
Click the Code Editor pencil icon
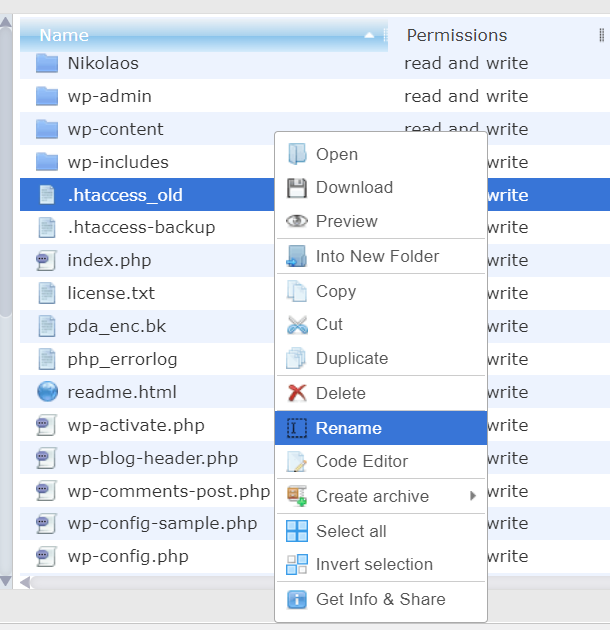(x=297, y=462)
